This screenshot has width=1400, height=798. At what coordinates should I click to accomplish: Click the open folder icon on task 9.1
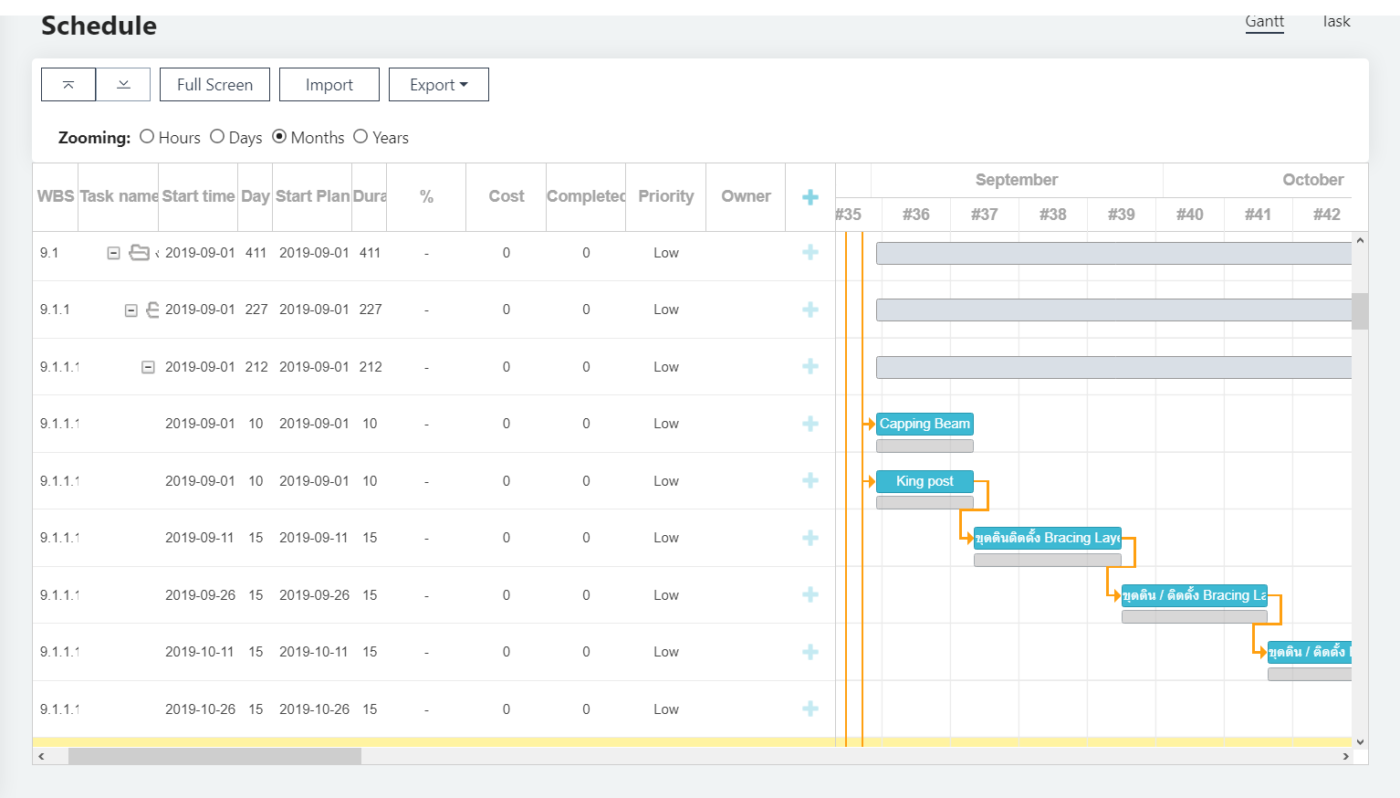tap(138, 253)
